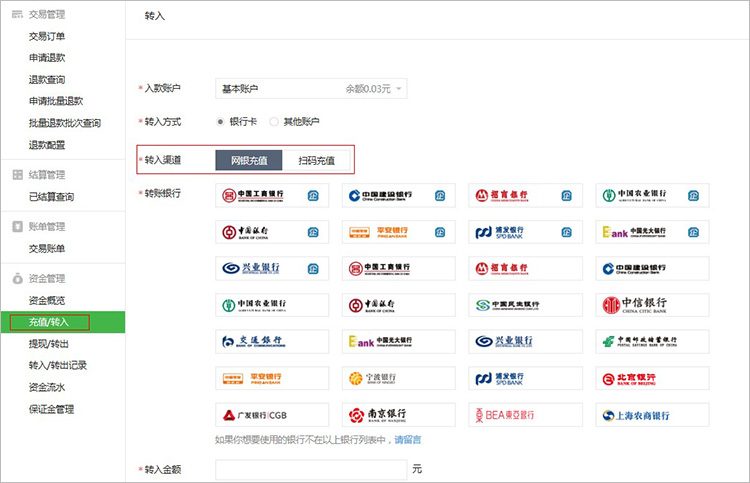Select 中国农业银行 with the enterprise badge
The width and height of the screenshot is (750, 483).
(x=652, y=195)
